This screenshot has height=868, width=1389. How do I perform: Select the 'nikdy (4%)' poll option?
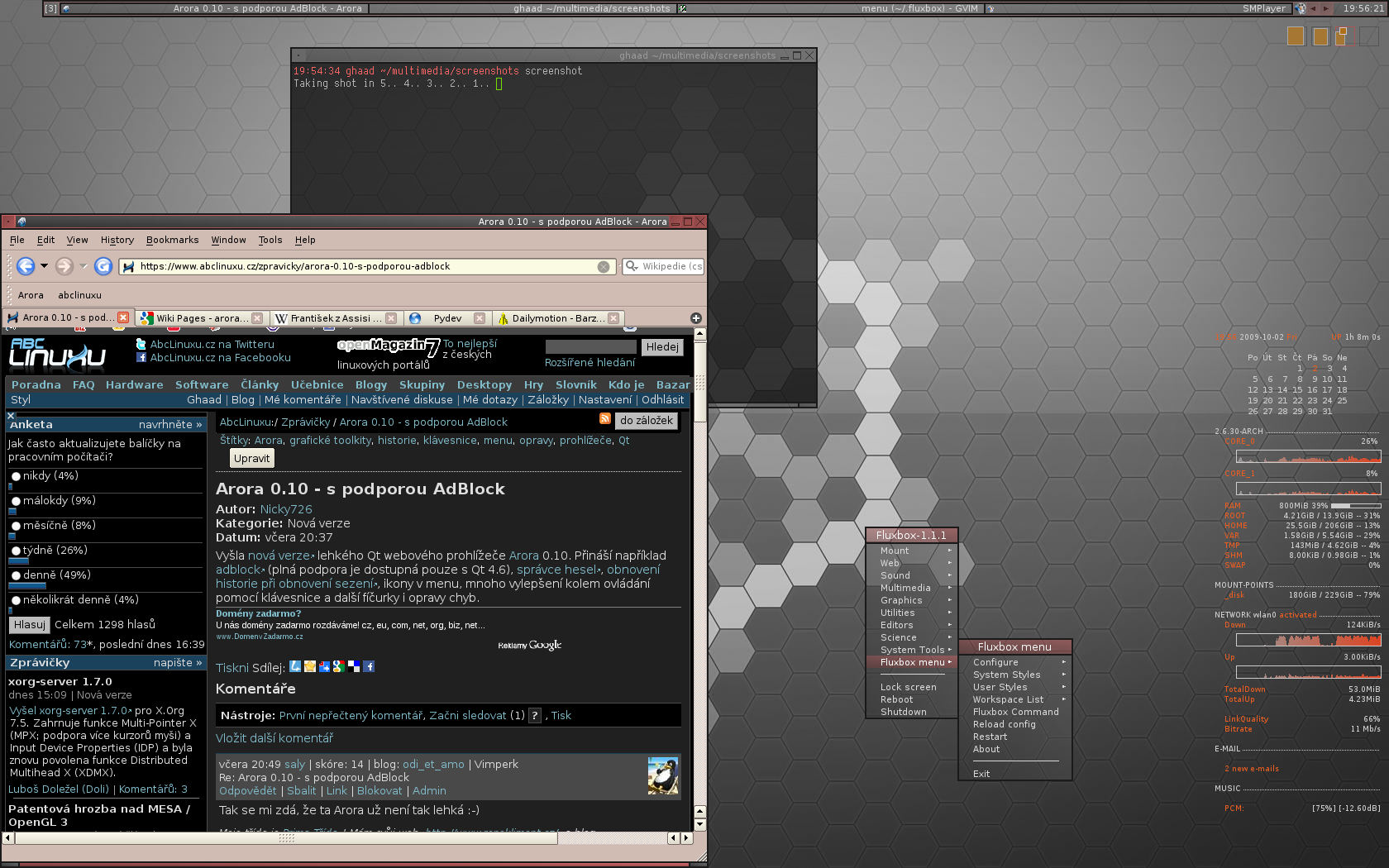[x=16, y=476]
